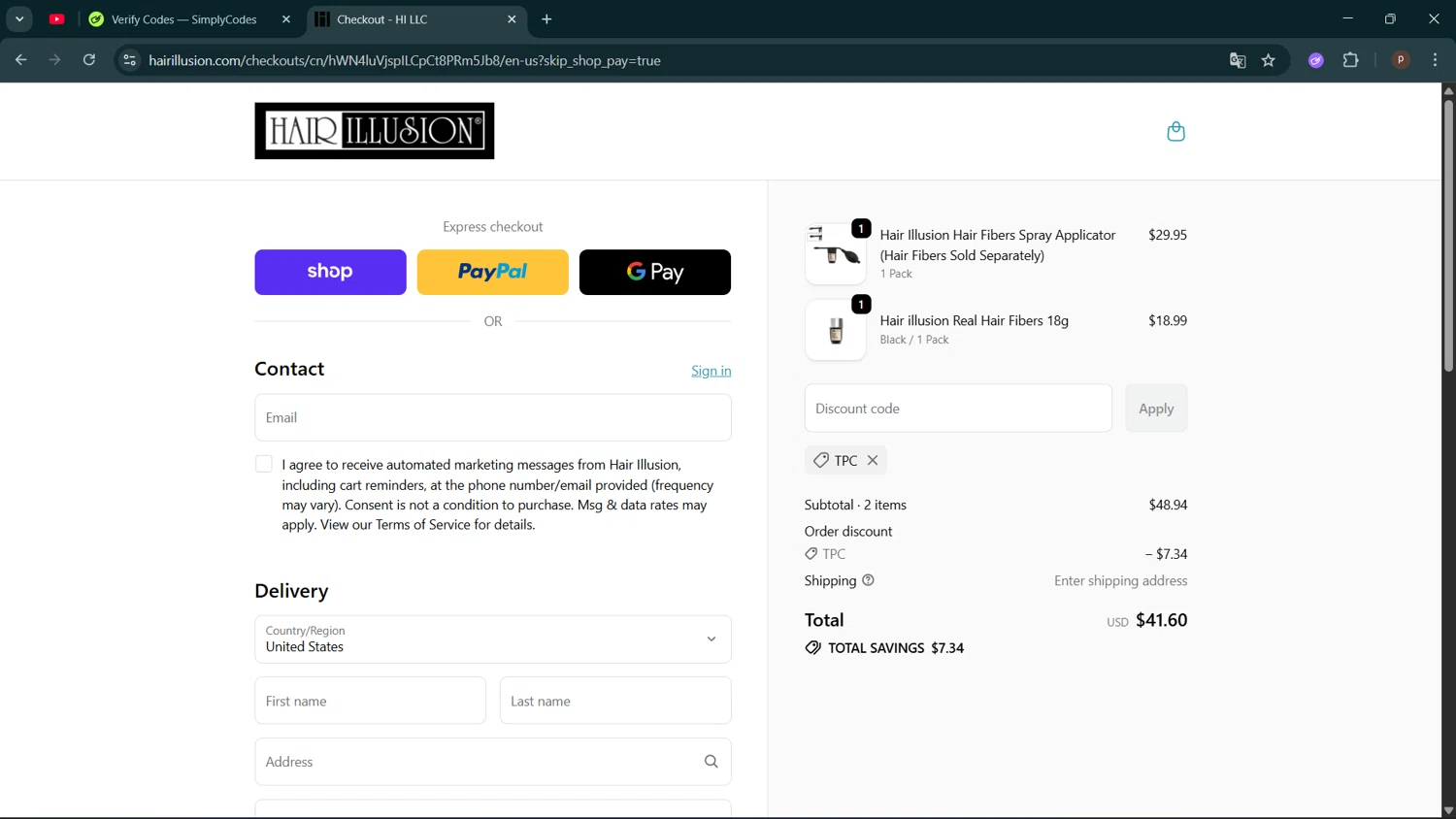Click the $18.99 product price
The width and height of the screenshot is (1456, 819).
(x=1168, y=320)
